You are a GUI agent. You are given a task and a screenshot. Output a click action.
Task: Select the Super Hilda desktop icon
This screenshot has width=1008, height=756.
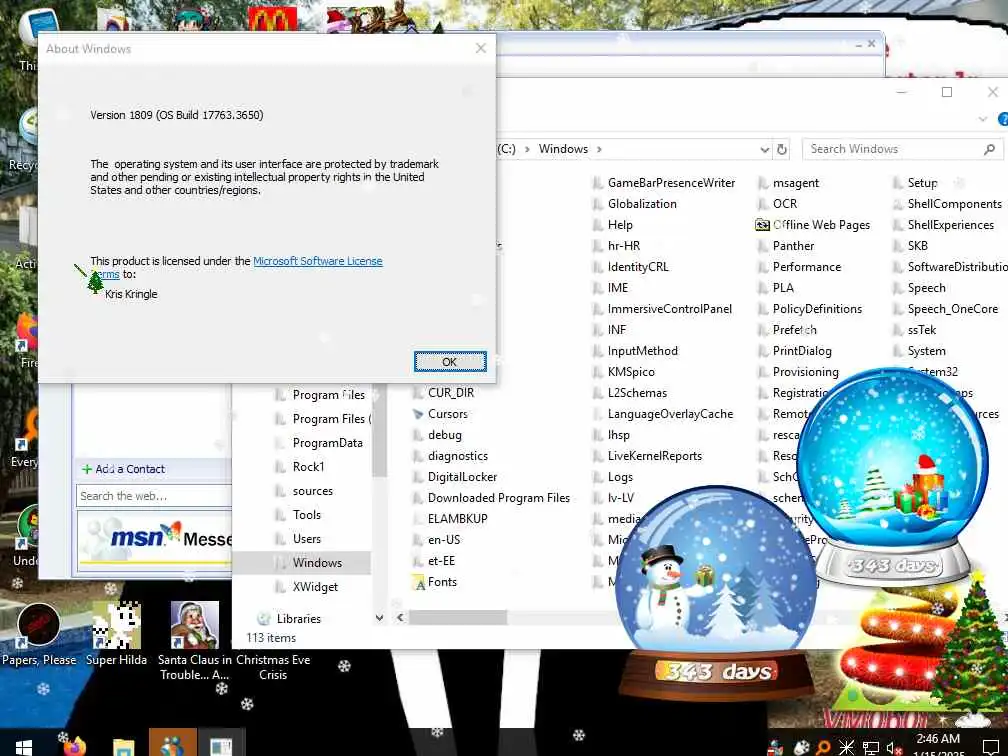point(116,634)
